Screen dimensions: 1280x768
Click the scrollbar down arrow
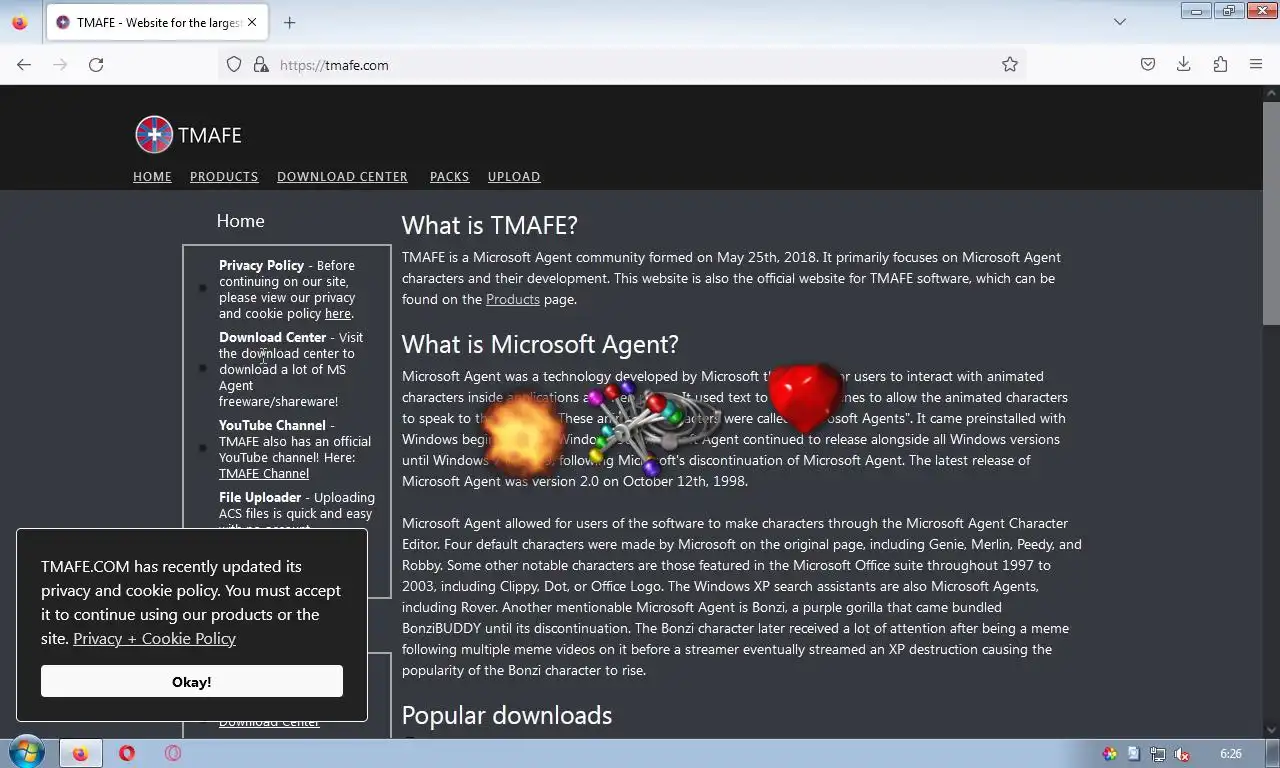click(x=1271, y=730)
